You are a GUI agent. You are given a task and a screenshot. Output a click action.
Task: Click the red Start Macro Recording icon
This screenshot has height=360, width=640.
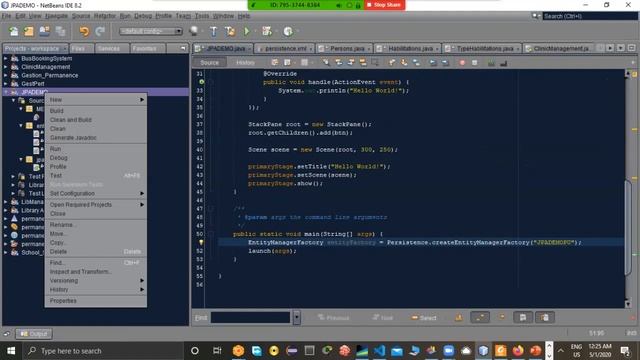point(462,63)
